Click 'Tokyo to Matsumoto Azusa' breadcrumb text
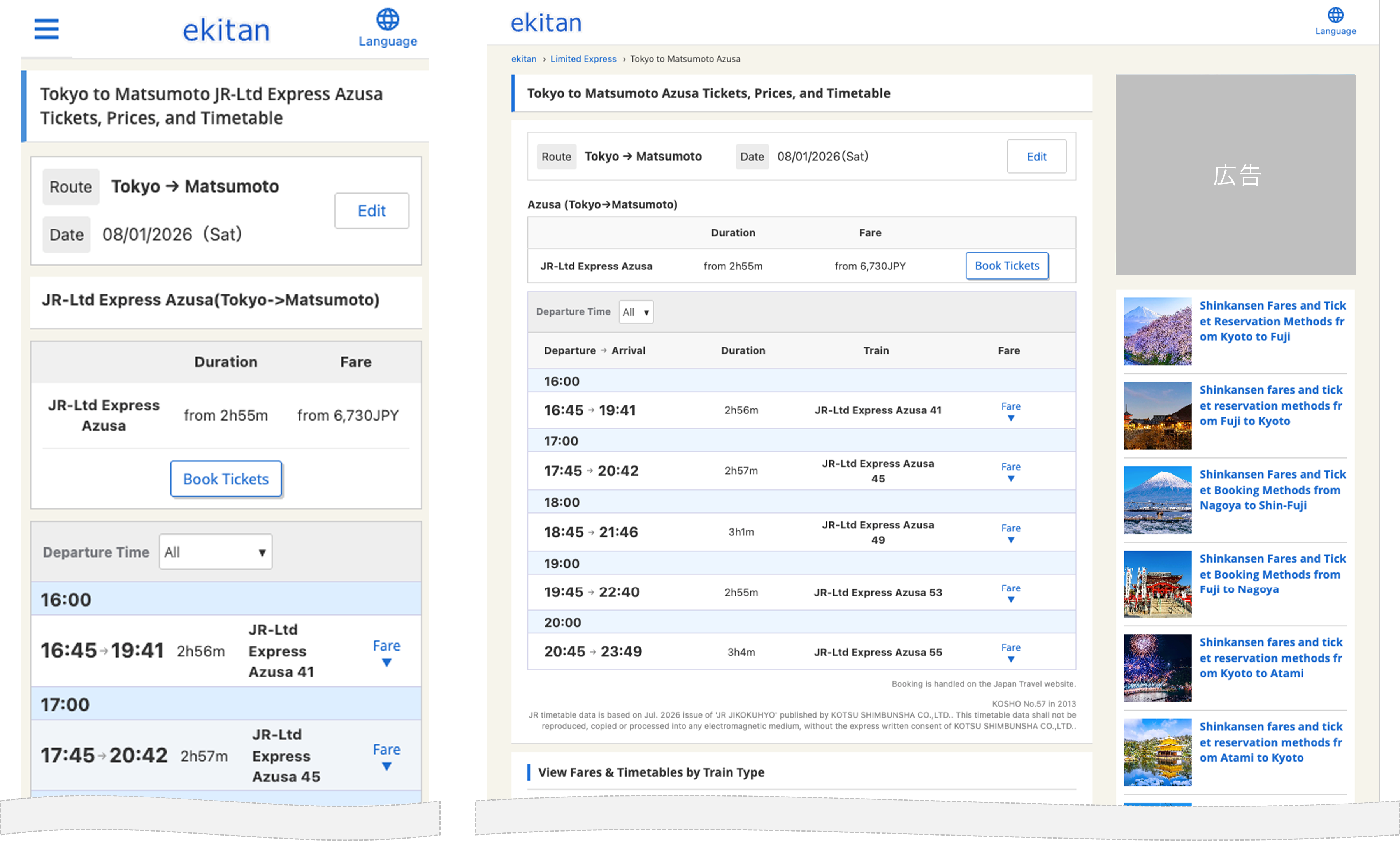 (685, 59)
